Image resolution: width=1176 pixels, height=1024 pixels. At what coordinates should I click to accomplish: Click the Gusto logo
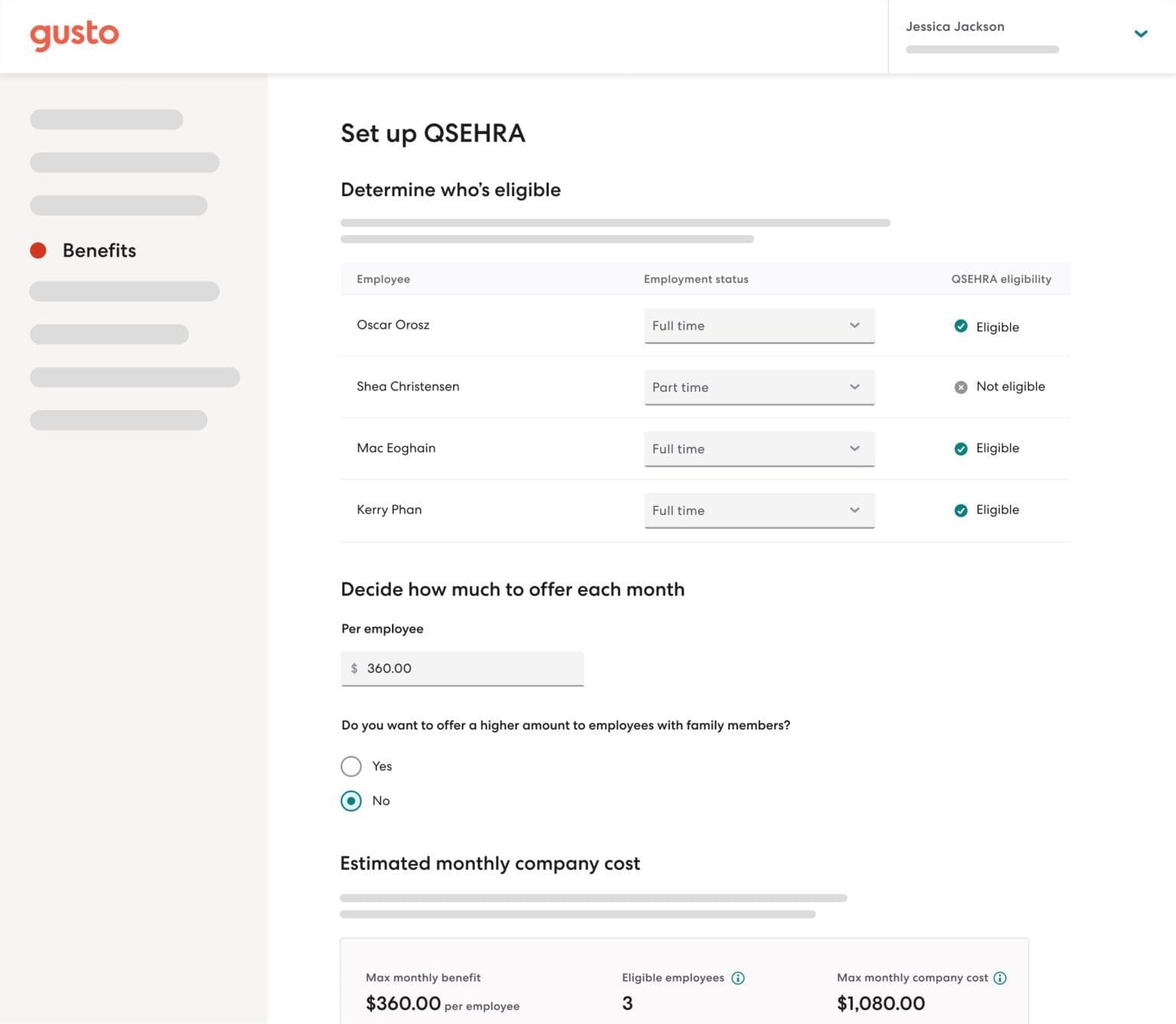point(74,35)
